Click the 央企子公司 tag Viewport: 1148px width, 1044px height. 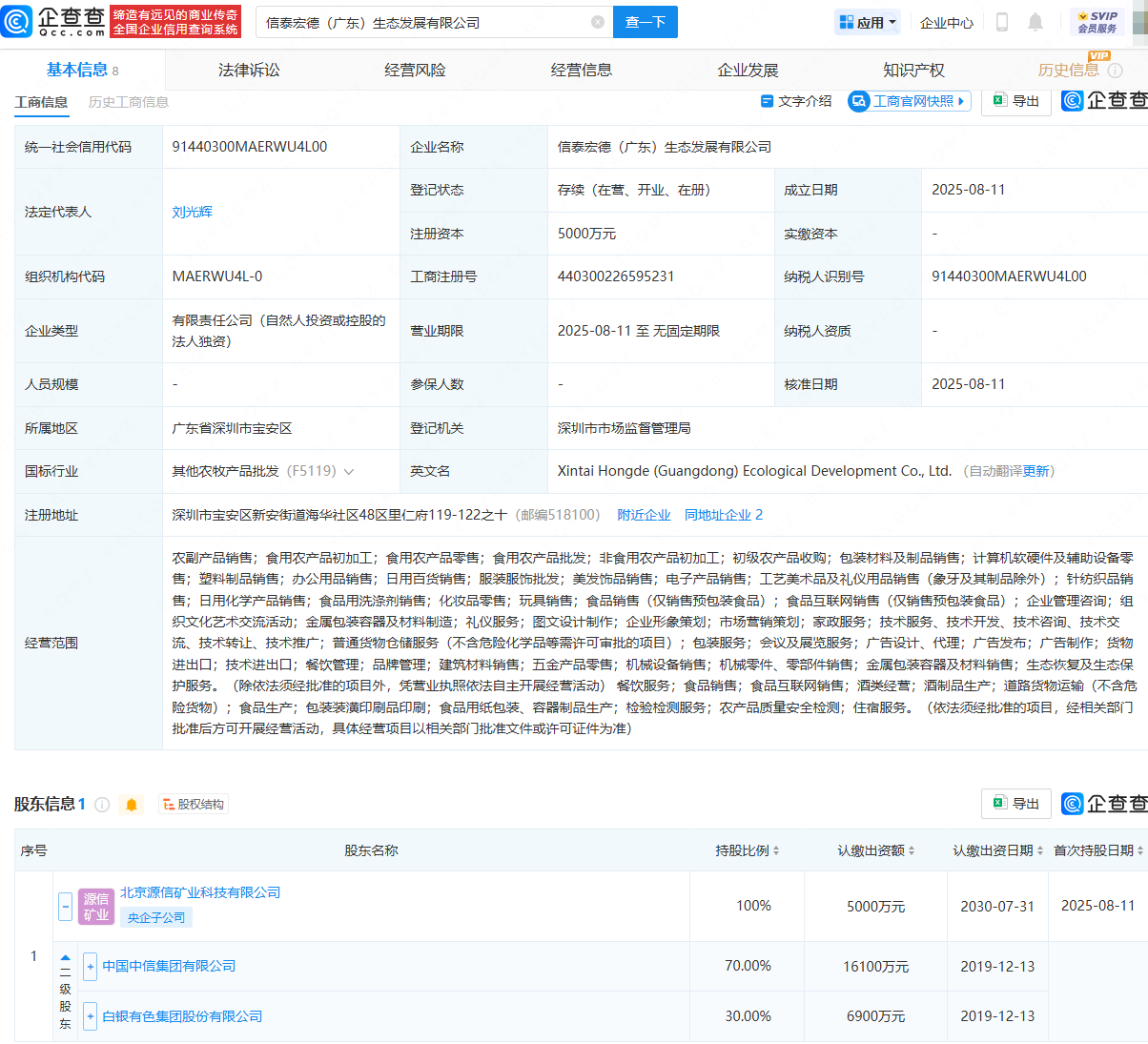point(156,917)
